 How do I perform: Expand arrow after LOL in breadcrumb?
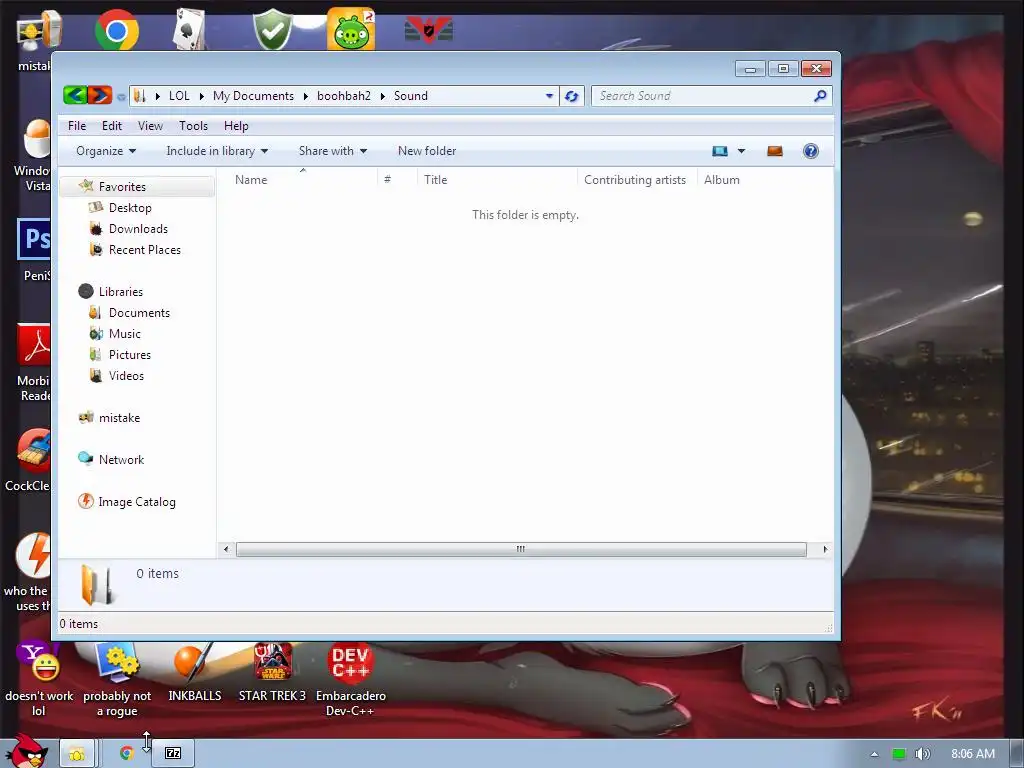click(x=201, y=97)
